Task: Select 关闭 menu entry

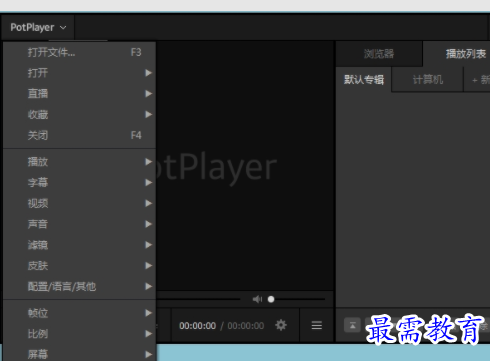Action: click(x=79, y=135)
